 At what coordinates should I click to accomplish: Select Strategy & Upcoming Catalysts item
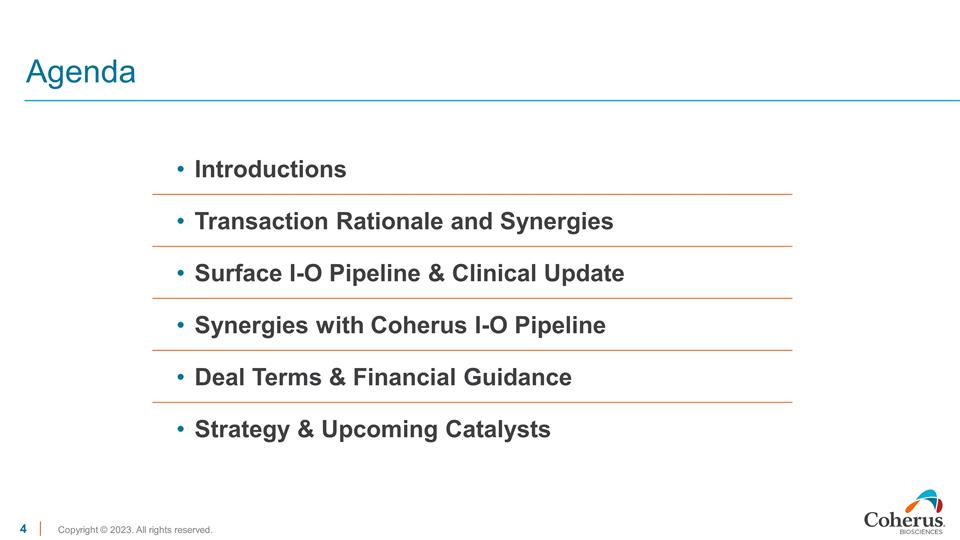tap(372, 430)
